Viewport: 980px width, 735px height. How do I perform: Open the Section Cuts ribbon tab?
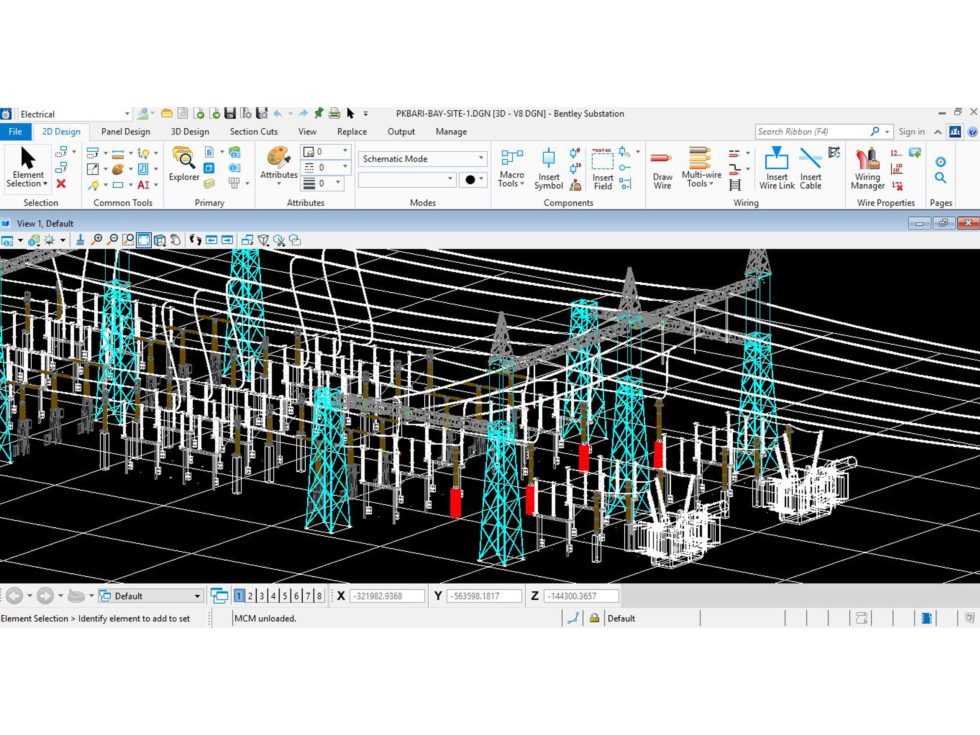253,132
